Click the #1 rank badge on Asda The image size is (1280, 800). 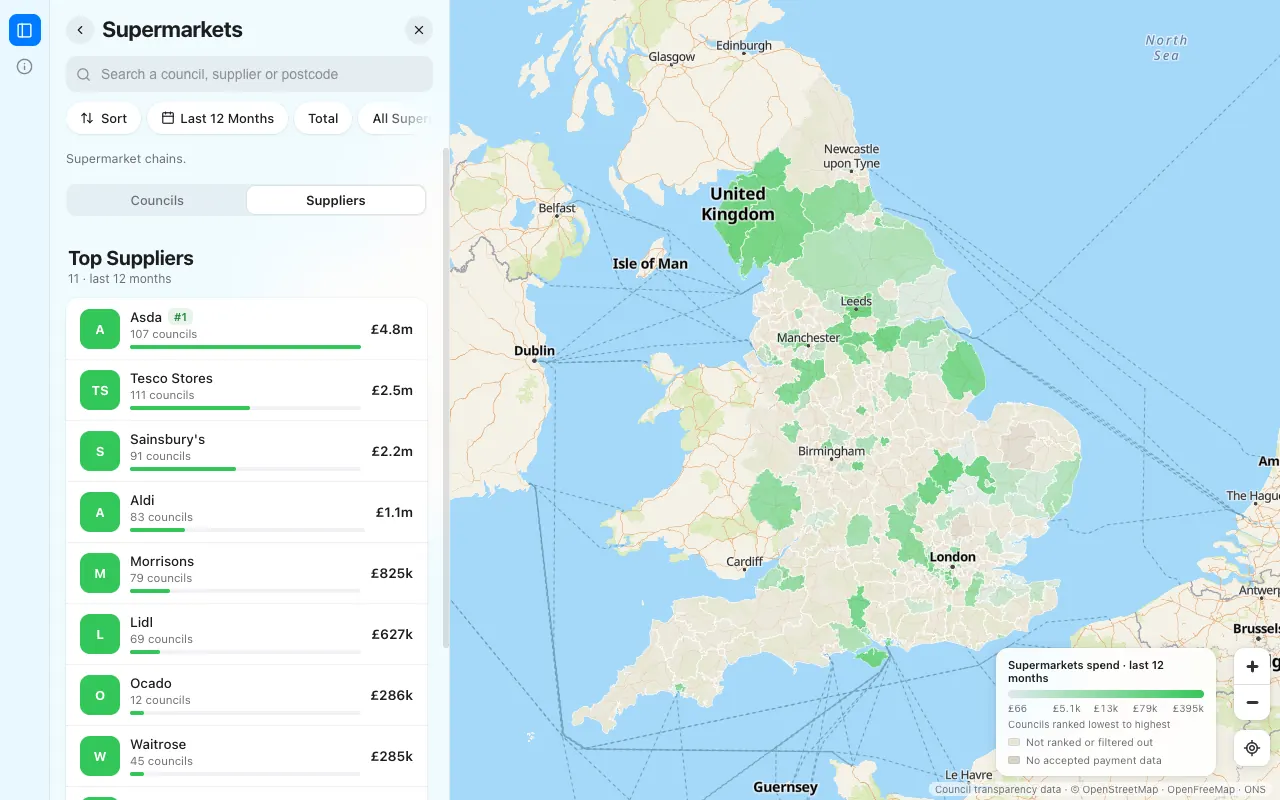click(x=180, y=317)
